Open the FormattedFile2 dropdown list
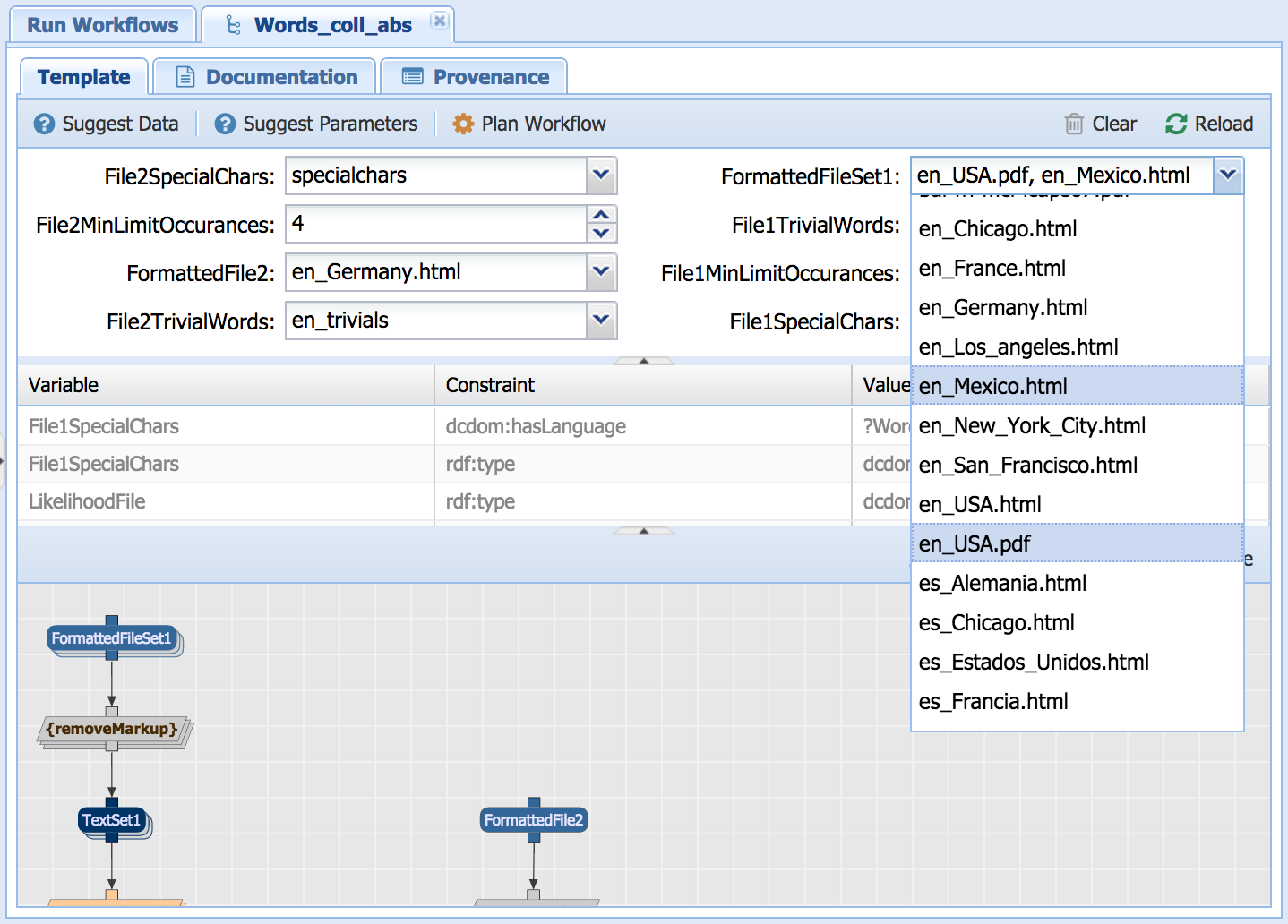The image size is (1288, 924). coord(601,272)
